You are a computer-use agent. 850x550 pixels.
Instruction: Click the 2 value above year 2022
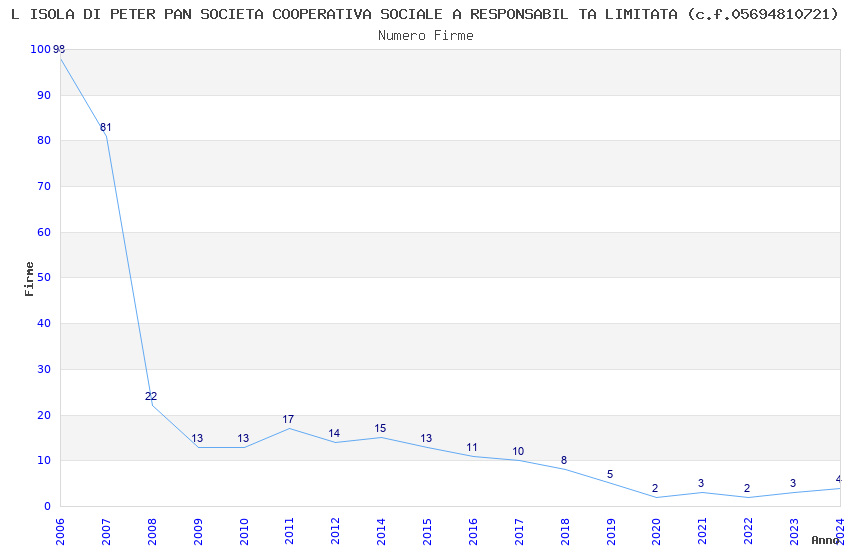click(747, 488)
